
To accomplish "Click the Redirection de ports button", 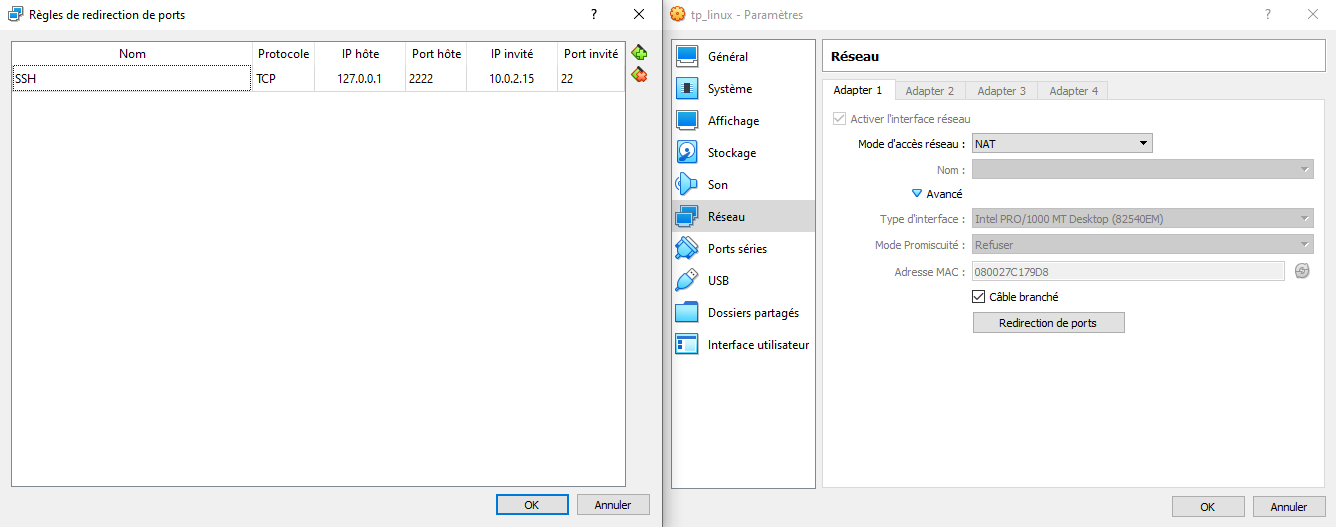I will 1048,323.
